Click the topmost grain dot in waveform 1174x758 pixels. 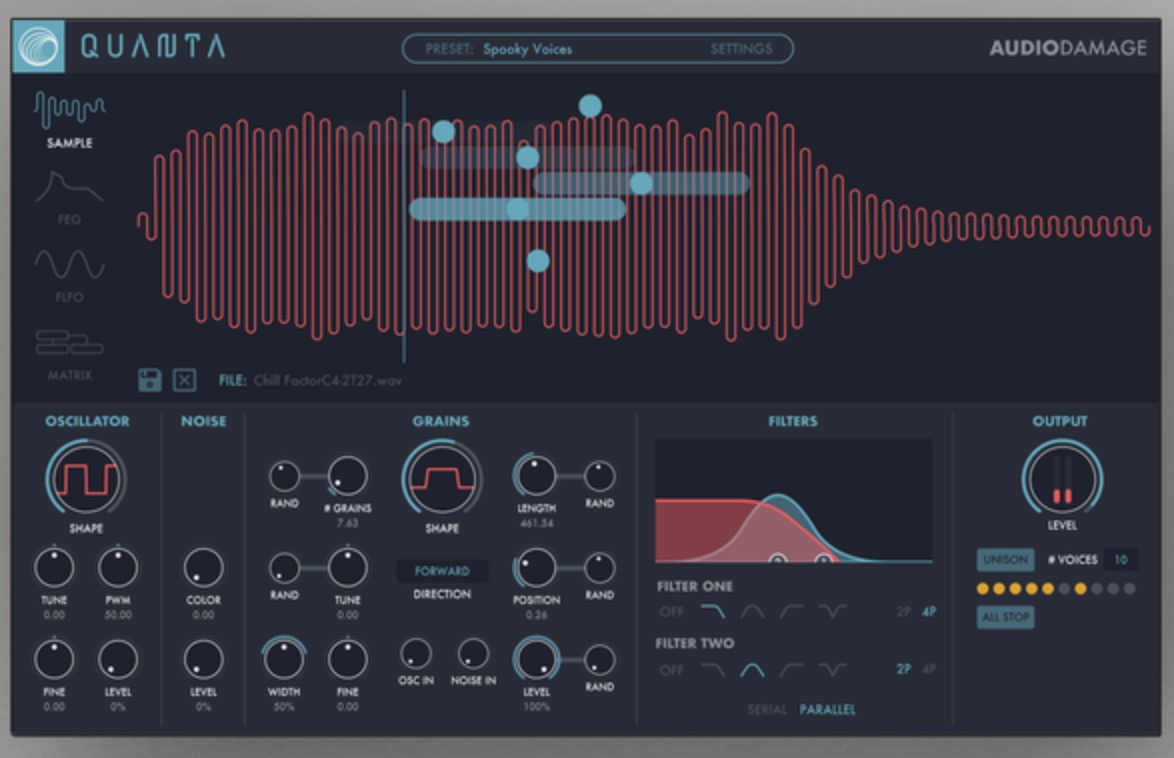pos(590,106)
